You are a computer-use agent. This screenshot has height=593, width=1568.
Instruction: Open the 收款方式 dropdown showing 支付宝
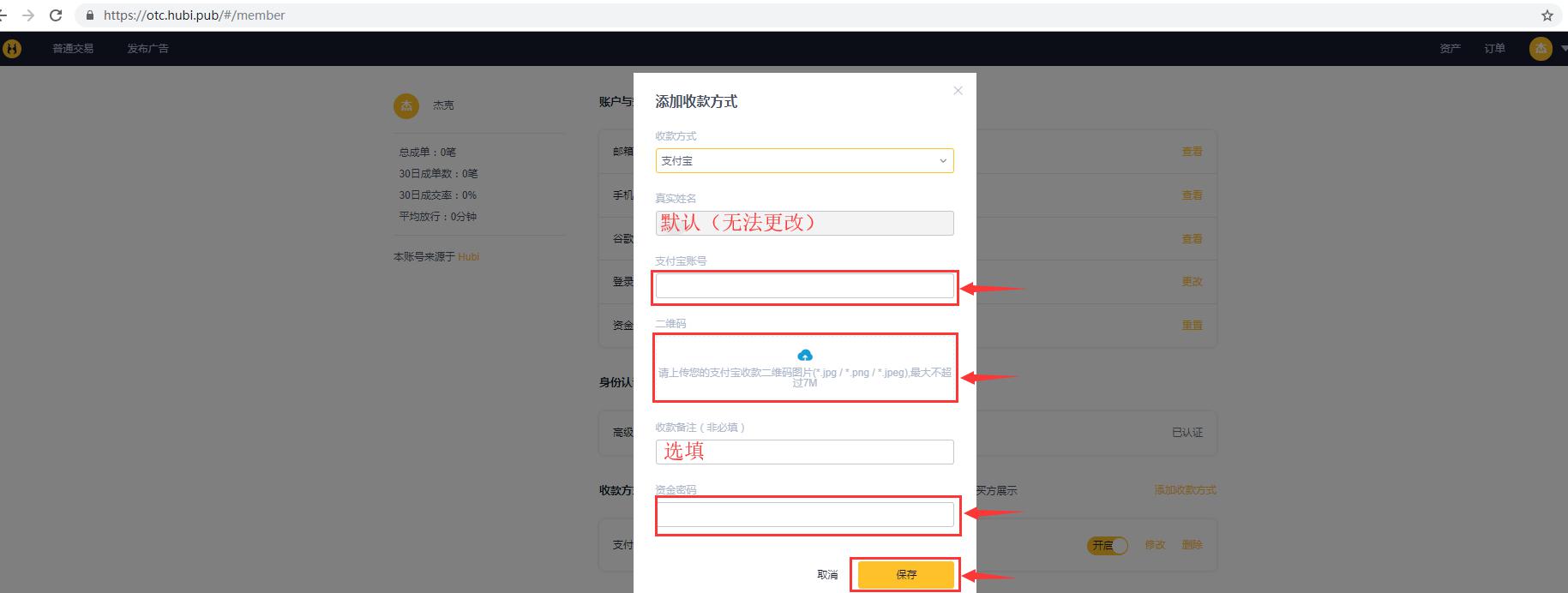coord(804,160)
